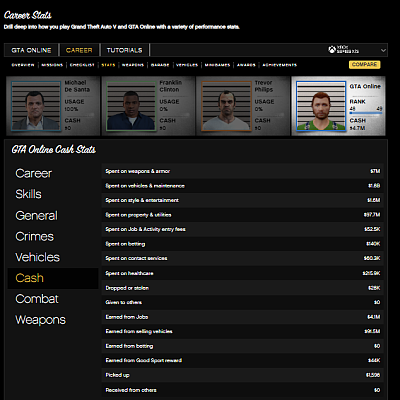The image size is (400, 400).
Task: Open the Crimes stats category
Action: 34,236
